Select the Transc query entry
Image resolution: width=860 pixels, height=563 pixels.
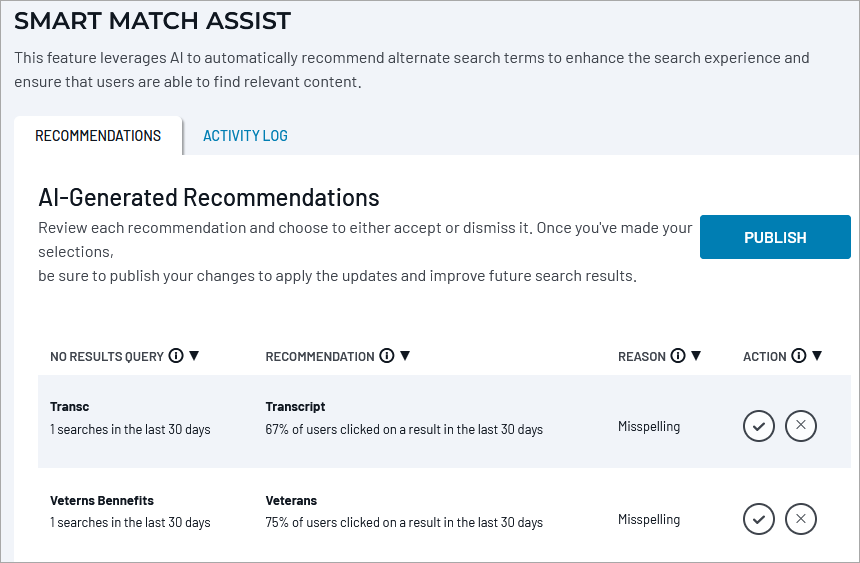click(x=70, y=407)
